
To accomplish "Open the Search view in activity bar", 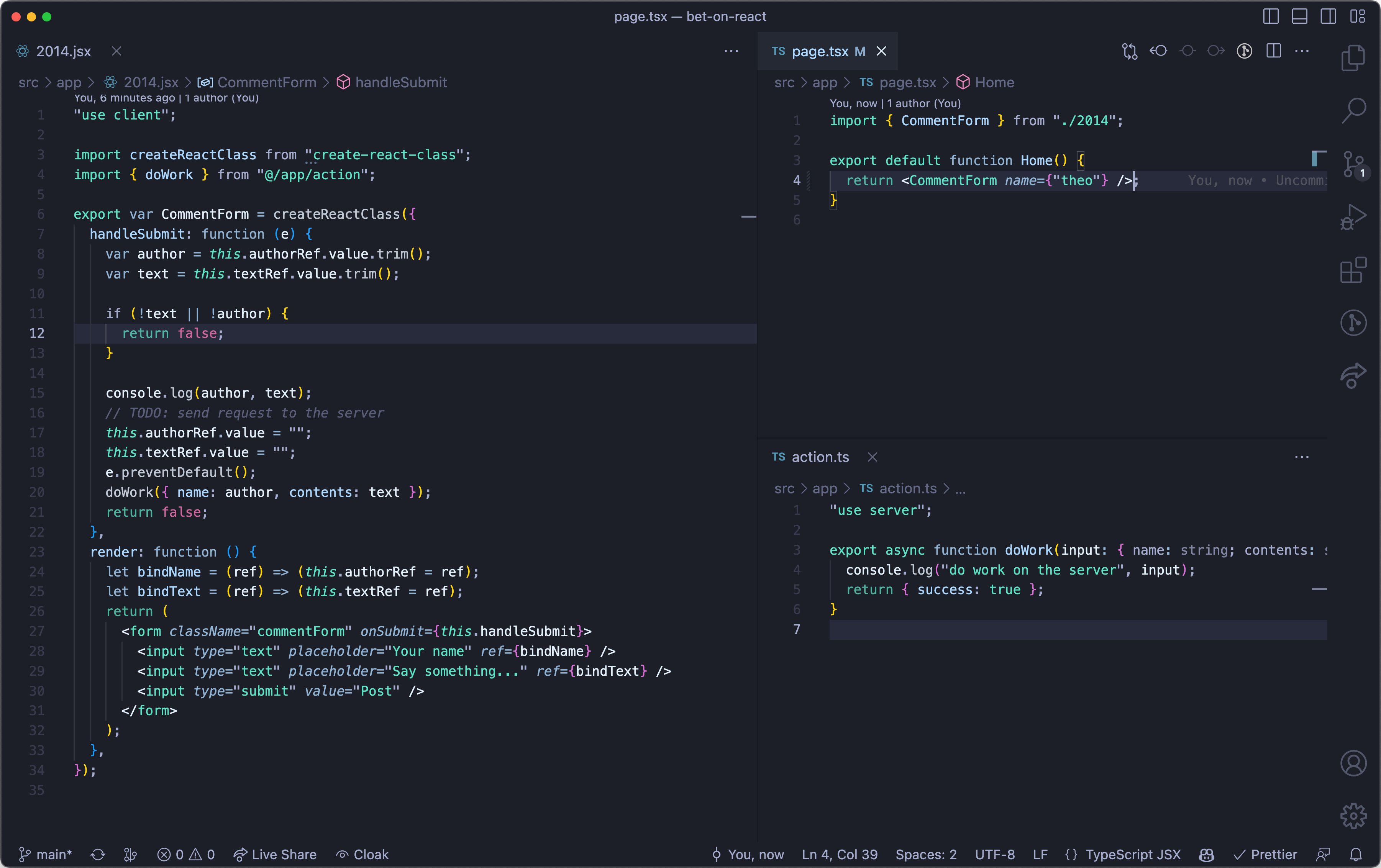I will (1353, 110).
